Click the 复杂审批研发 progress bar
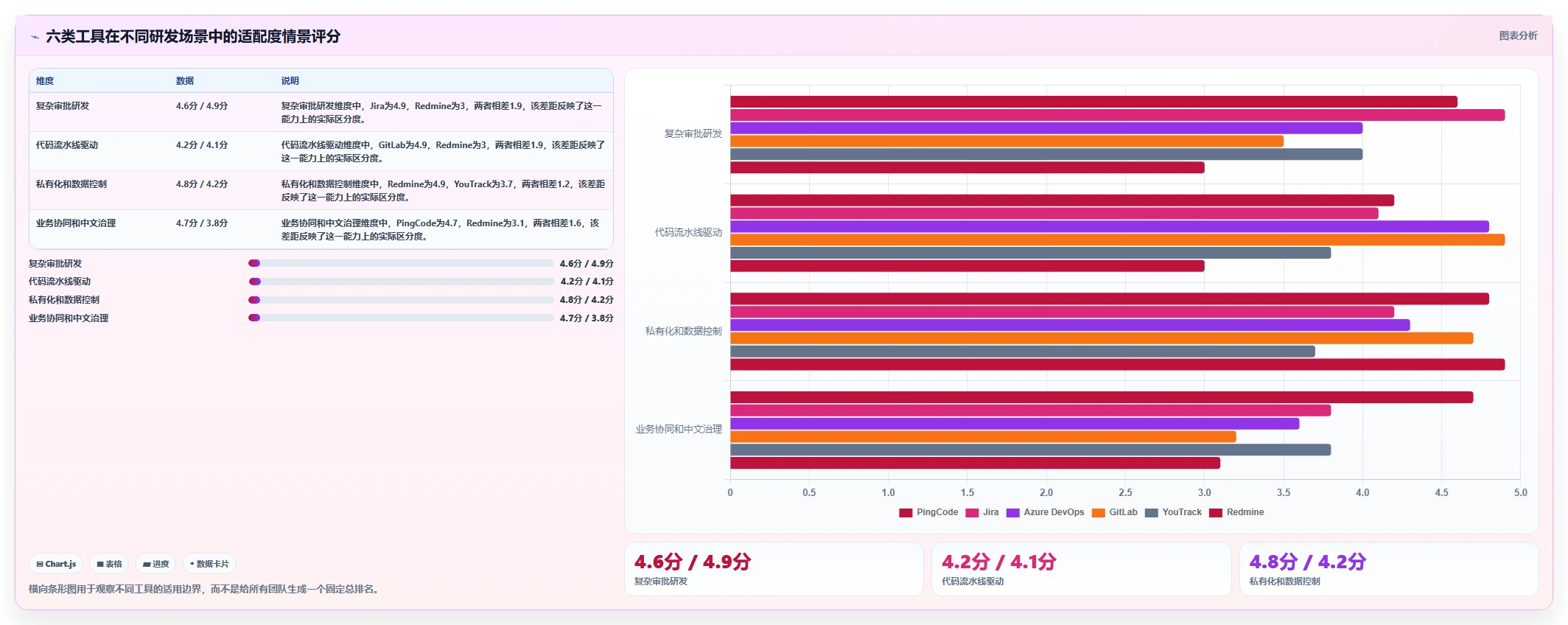This screenshot has width=1568, height=625. (x=401, y=263)
